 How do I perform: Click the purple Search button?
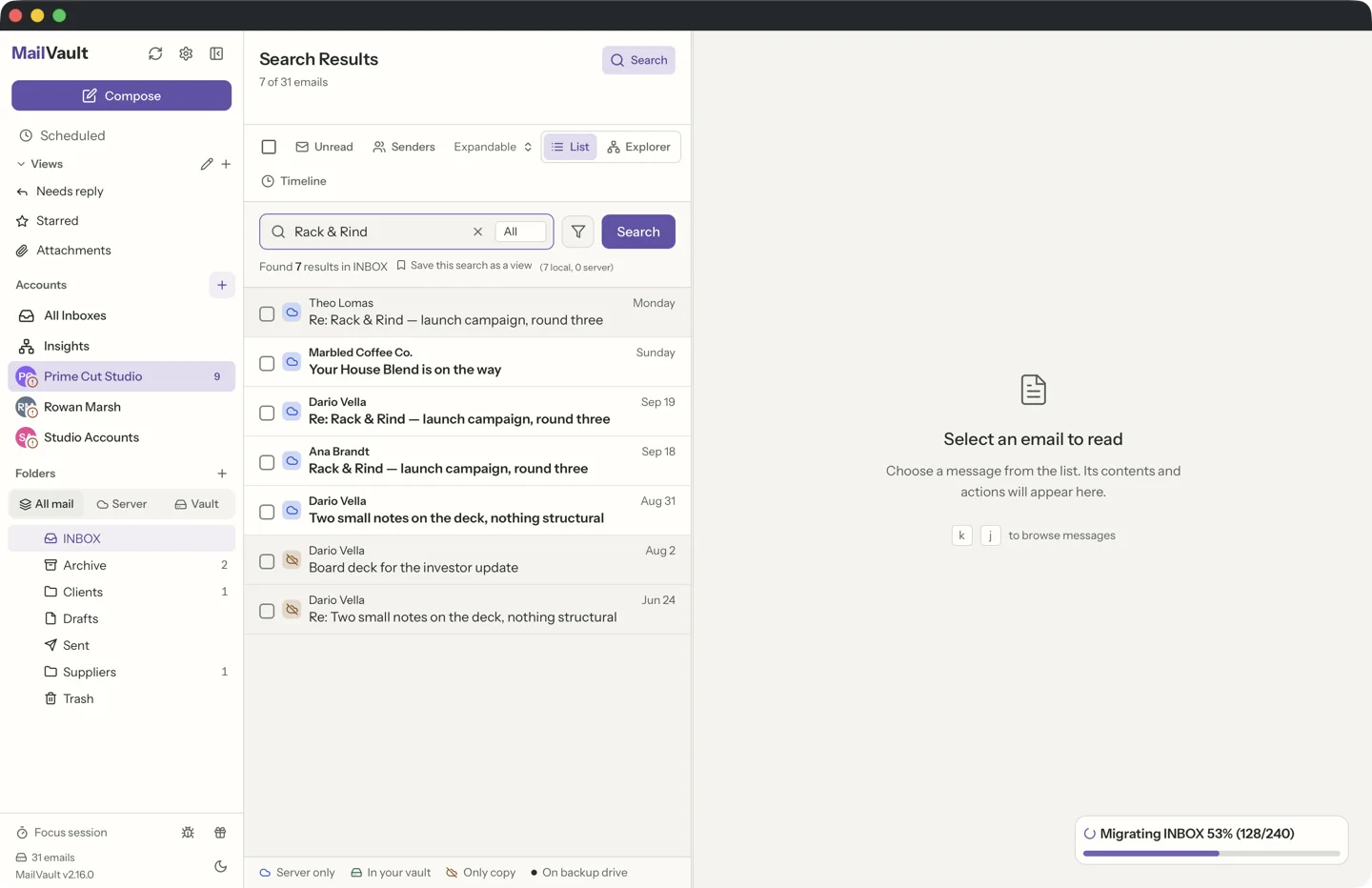(x=638, y=232)
